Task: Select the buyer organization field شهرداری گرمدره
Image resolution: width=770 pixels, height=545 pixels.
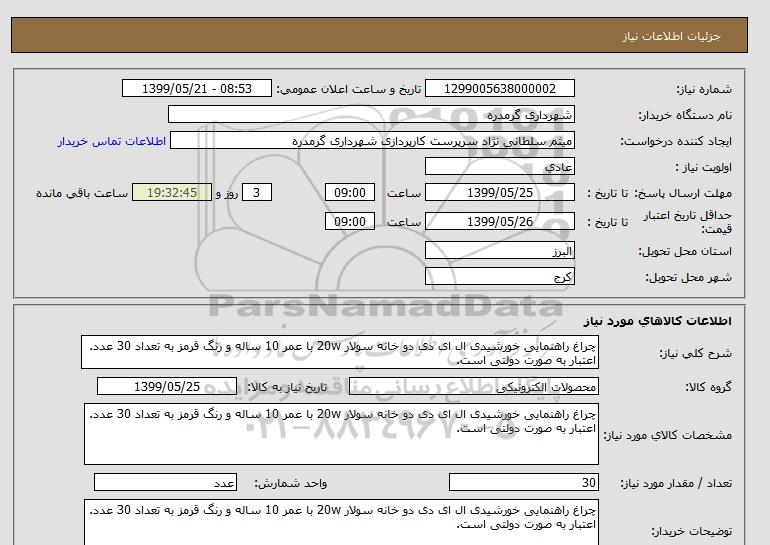Action: pyautogui.click(x=371, y=114)
